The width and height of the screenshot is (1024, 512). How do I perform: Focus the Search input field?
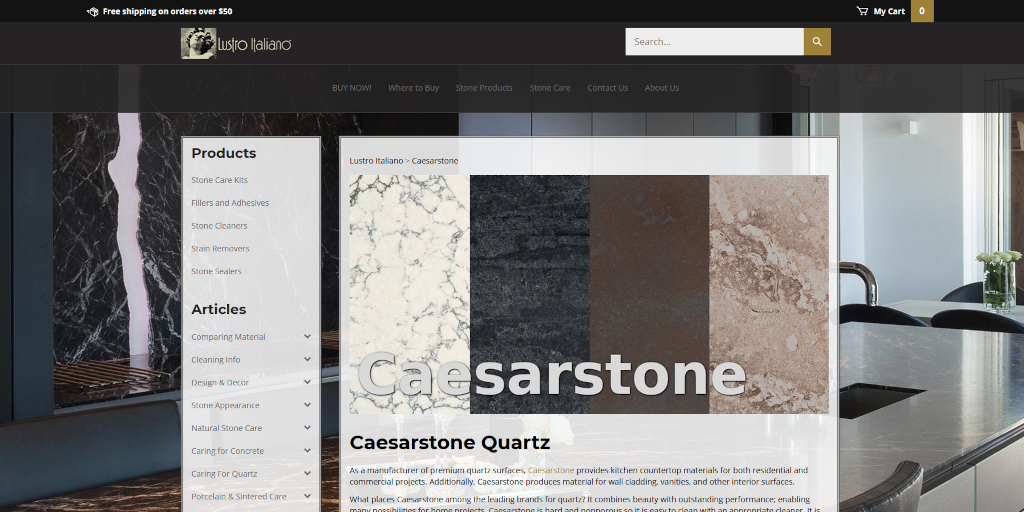[714, 41]
